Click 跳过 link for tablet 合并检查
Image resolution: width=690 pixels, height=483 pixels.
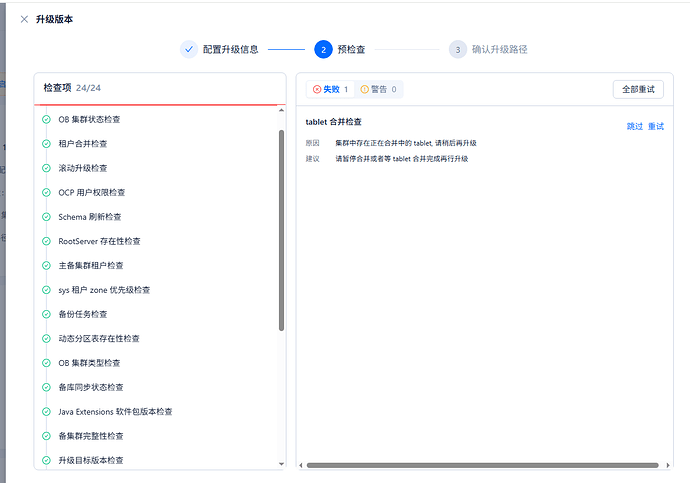point(635,126)
